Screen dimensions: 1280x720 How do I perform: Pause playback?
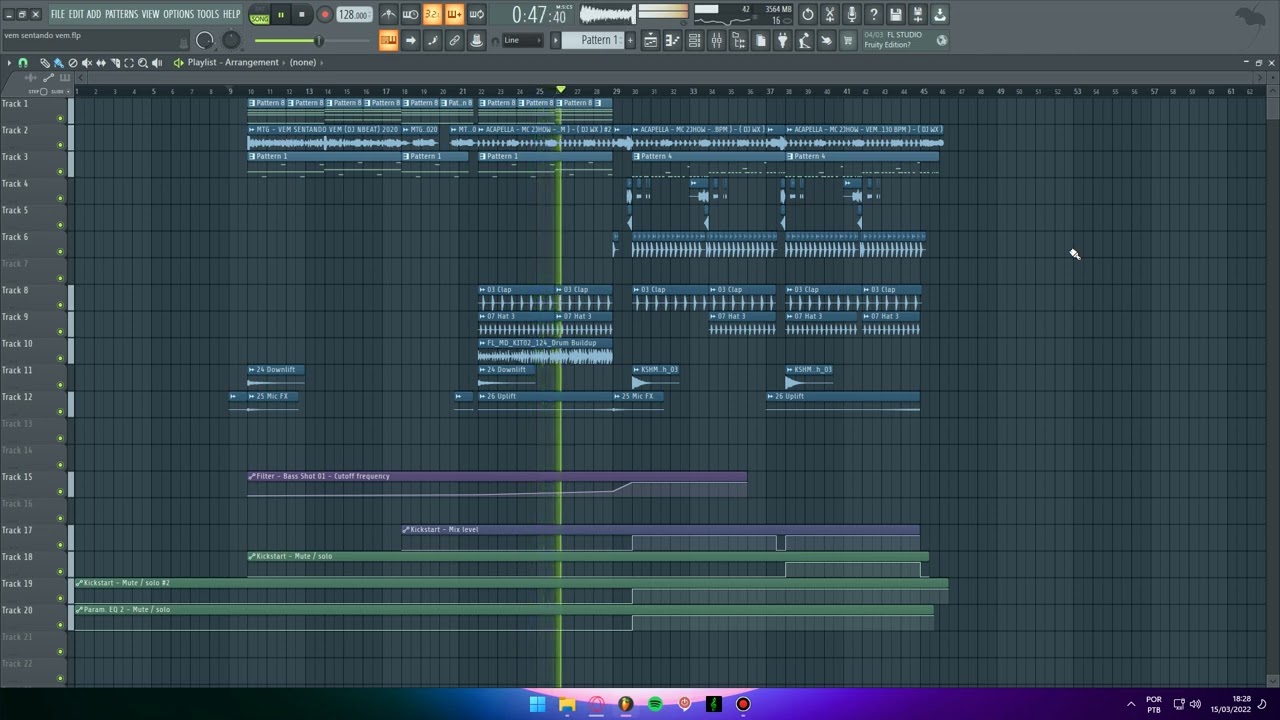(x=280, y=14)
